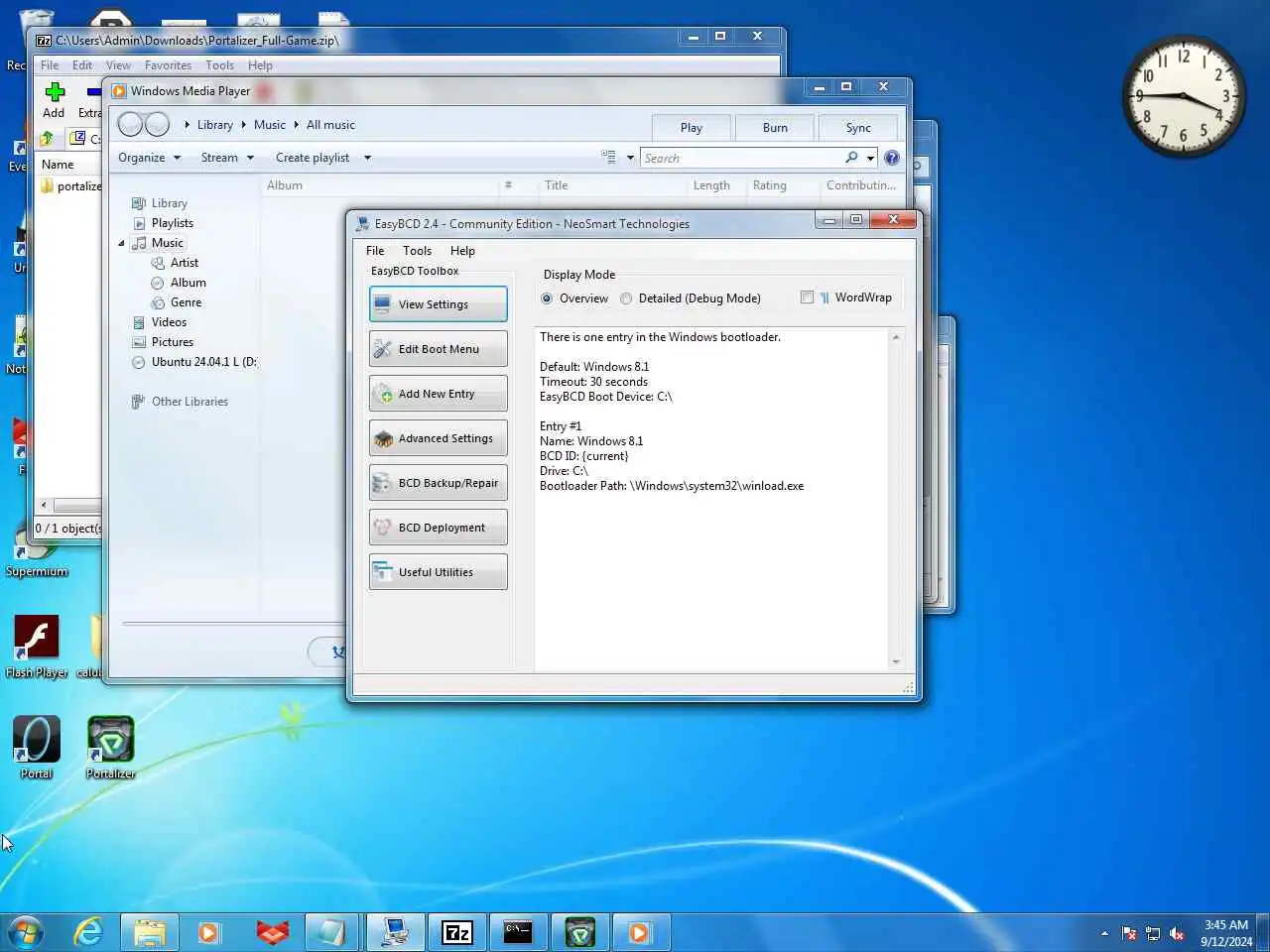Open EasyBCD Help menu

click(462, 251)
